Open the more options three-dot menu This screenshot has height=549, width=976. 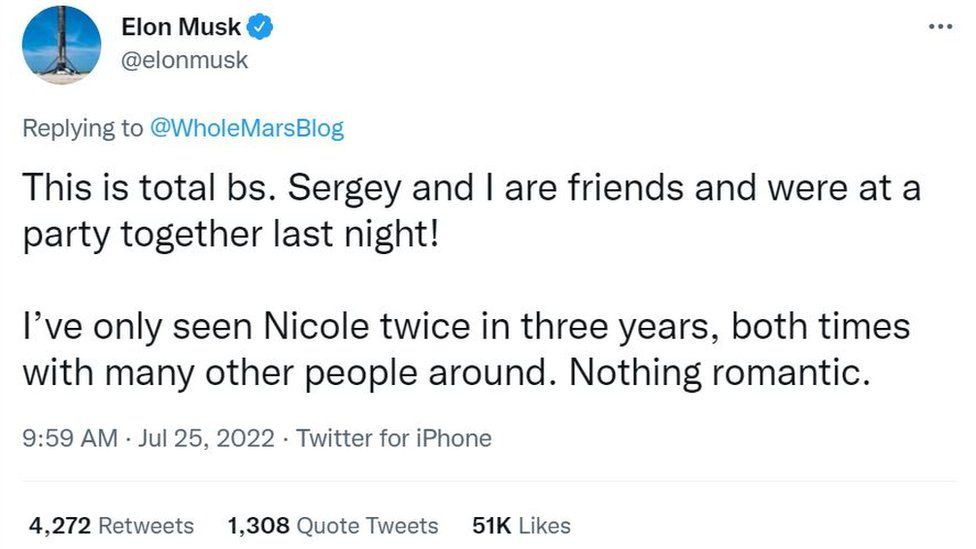[939, 27]
